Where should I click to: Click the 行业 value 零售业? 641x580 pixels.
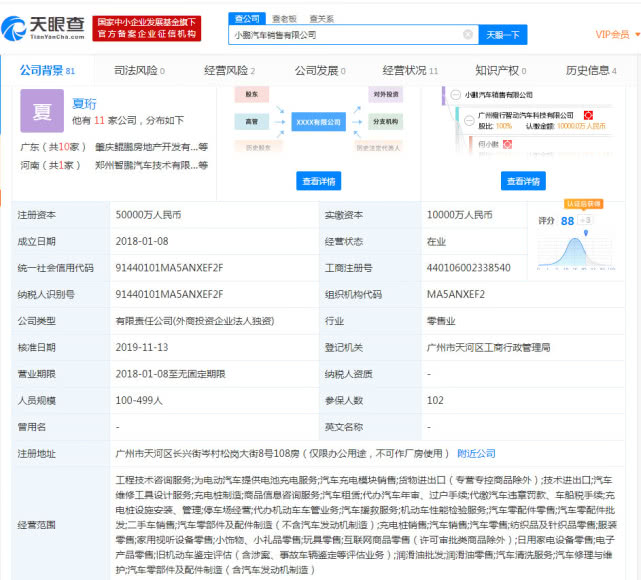[441, 321]
